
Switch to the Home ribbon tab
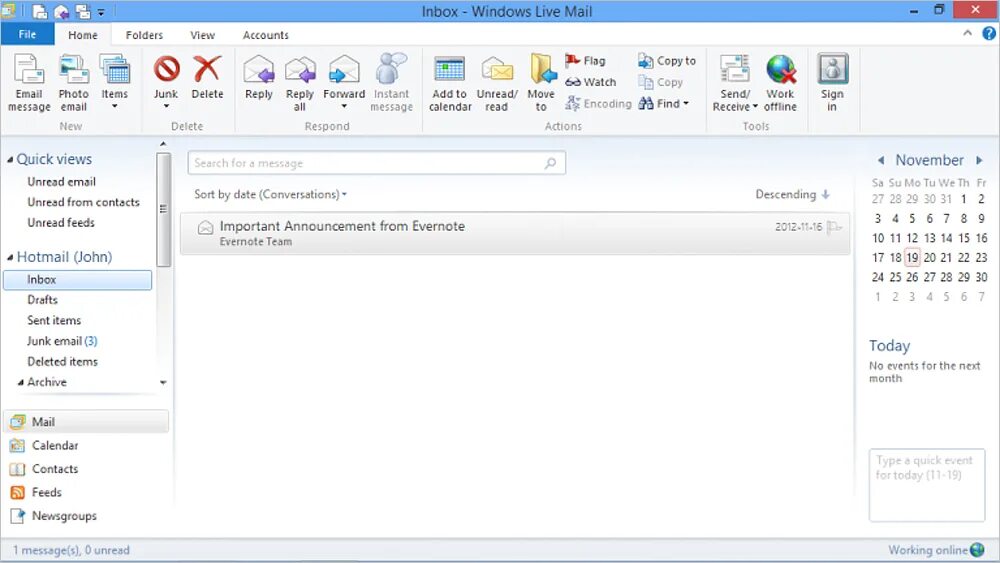click(x=83, y=35)
